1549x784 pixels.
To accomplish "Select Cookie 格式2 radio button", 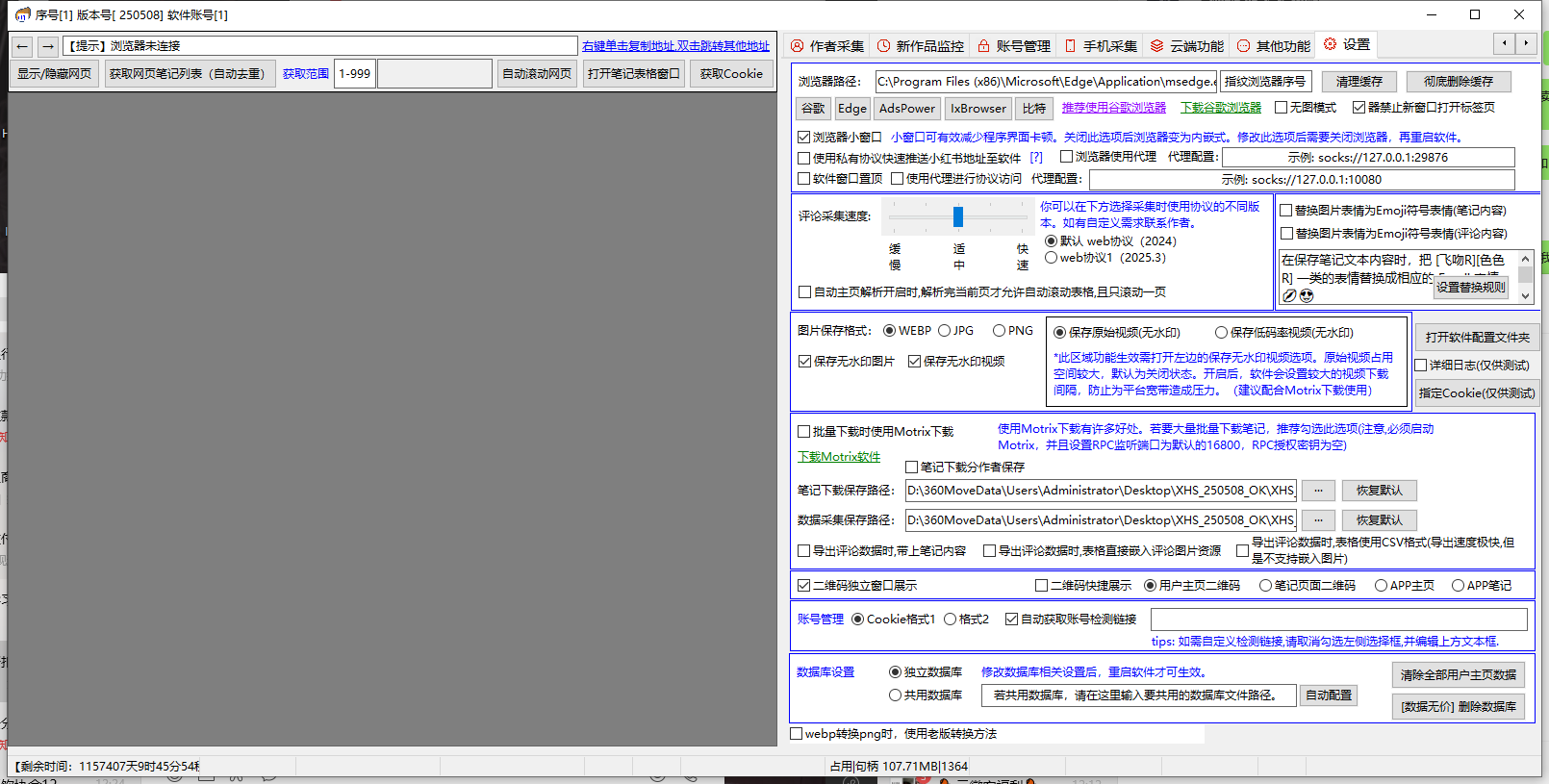I will [x=951, y=620].
